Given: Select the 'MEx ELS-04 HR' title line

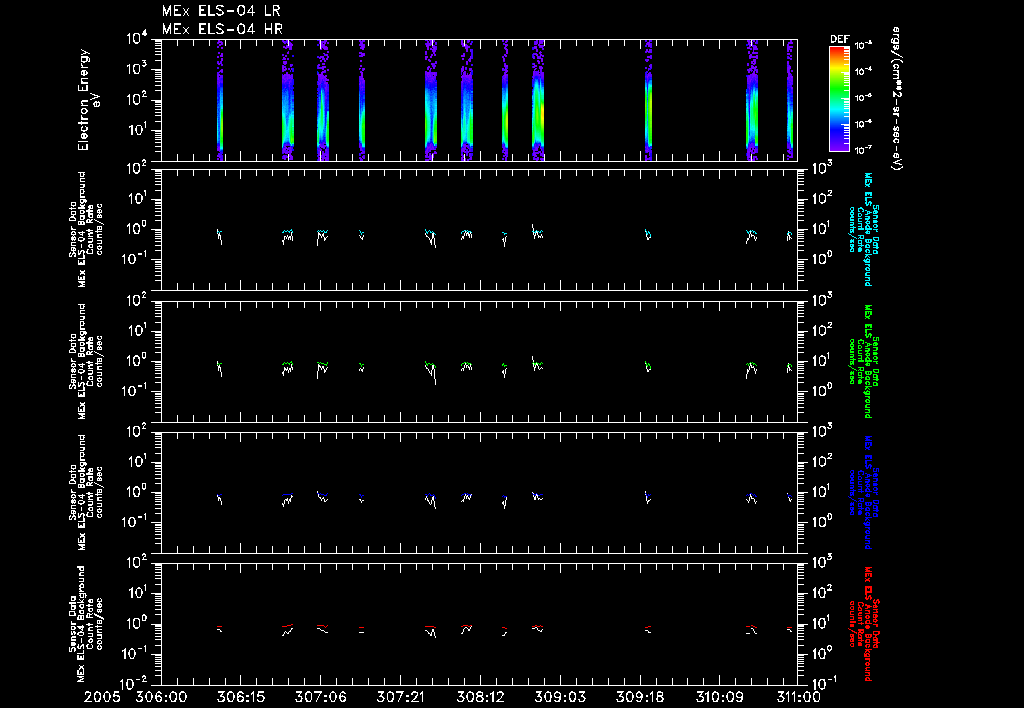Looking at the screenshot, I should tap(222, 29).
